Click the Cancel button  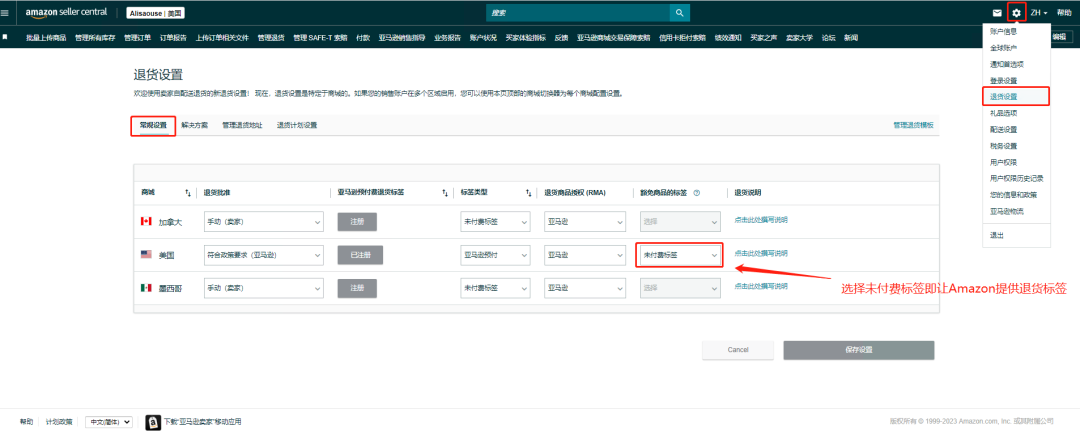738,350
